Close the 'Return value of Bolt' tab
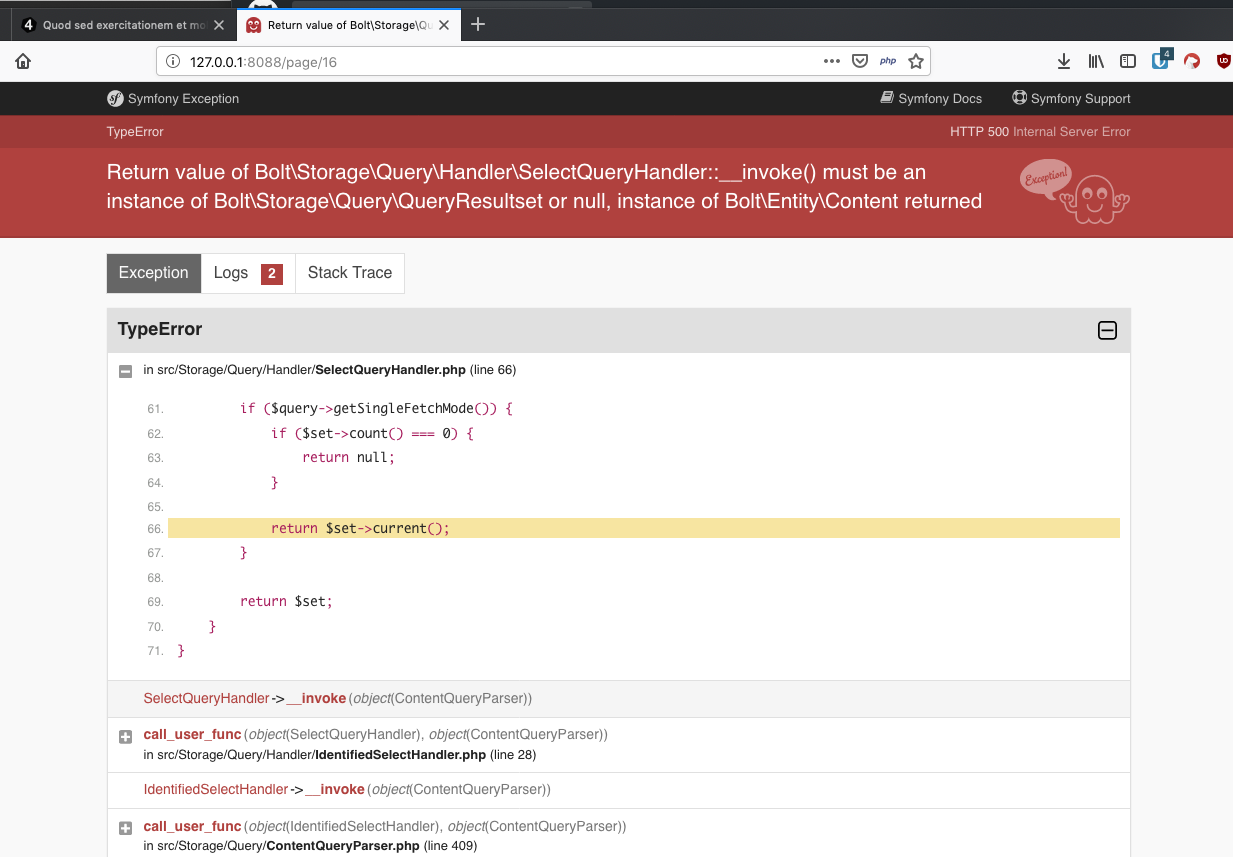This screenshot has width=1233, height=857. 446,25
